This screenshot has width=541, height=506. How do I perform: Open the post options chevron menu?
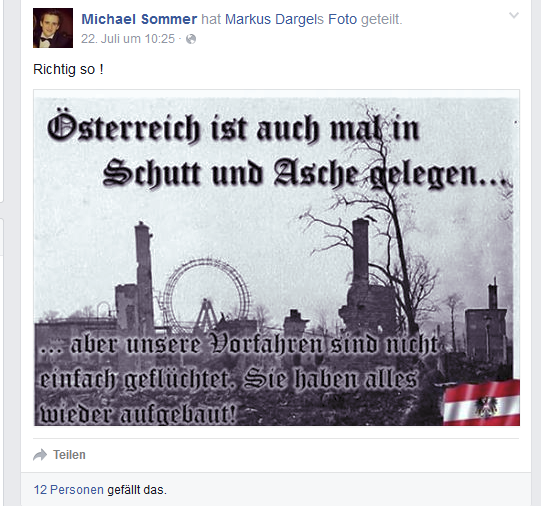click(514, 15)
